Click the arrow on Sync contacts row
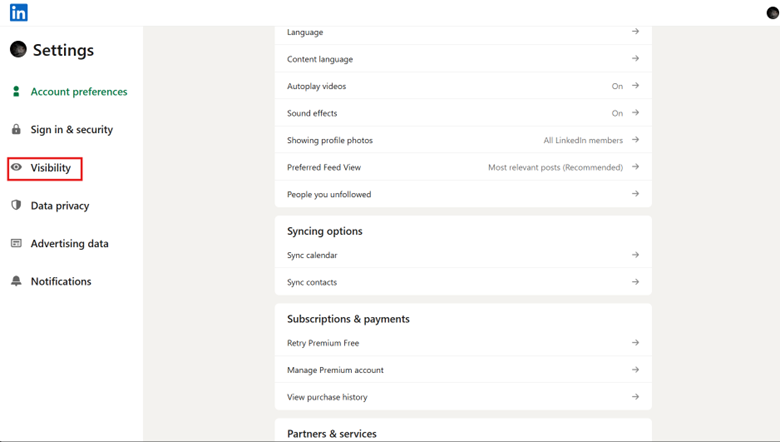 (x=635, y=282)
